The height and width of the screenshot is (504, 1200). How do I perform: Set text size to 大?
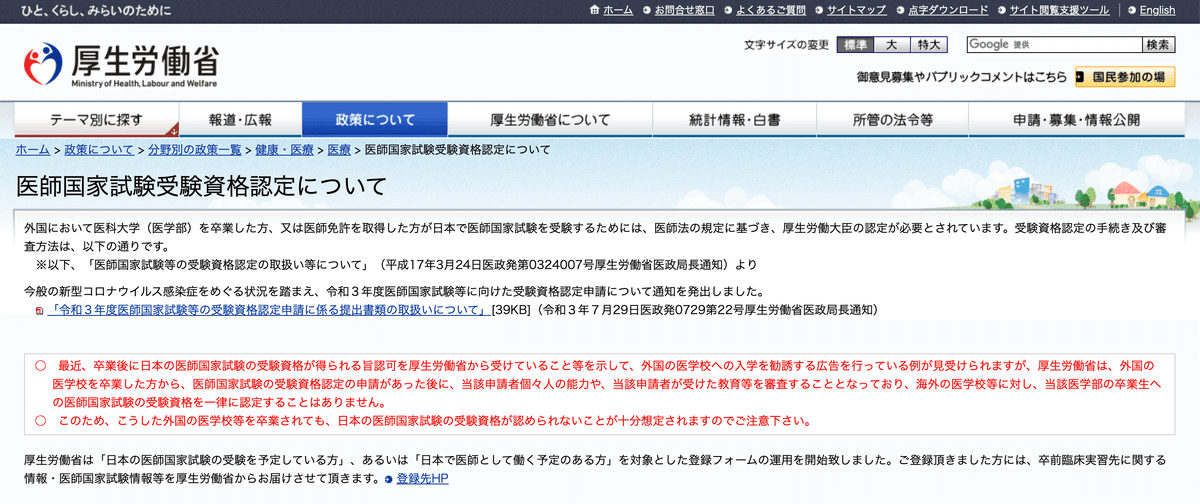pos(891,45)
